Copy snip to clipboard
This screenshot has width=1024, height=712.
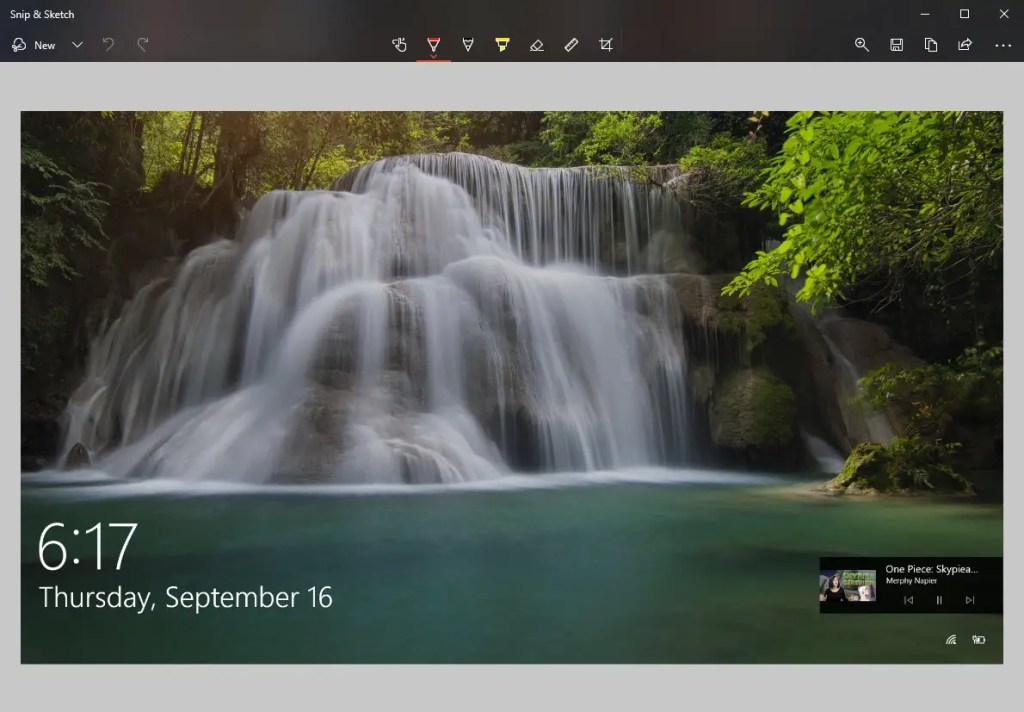[931, 44]
